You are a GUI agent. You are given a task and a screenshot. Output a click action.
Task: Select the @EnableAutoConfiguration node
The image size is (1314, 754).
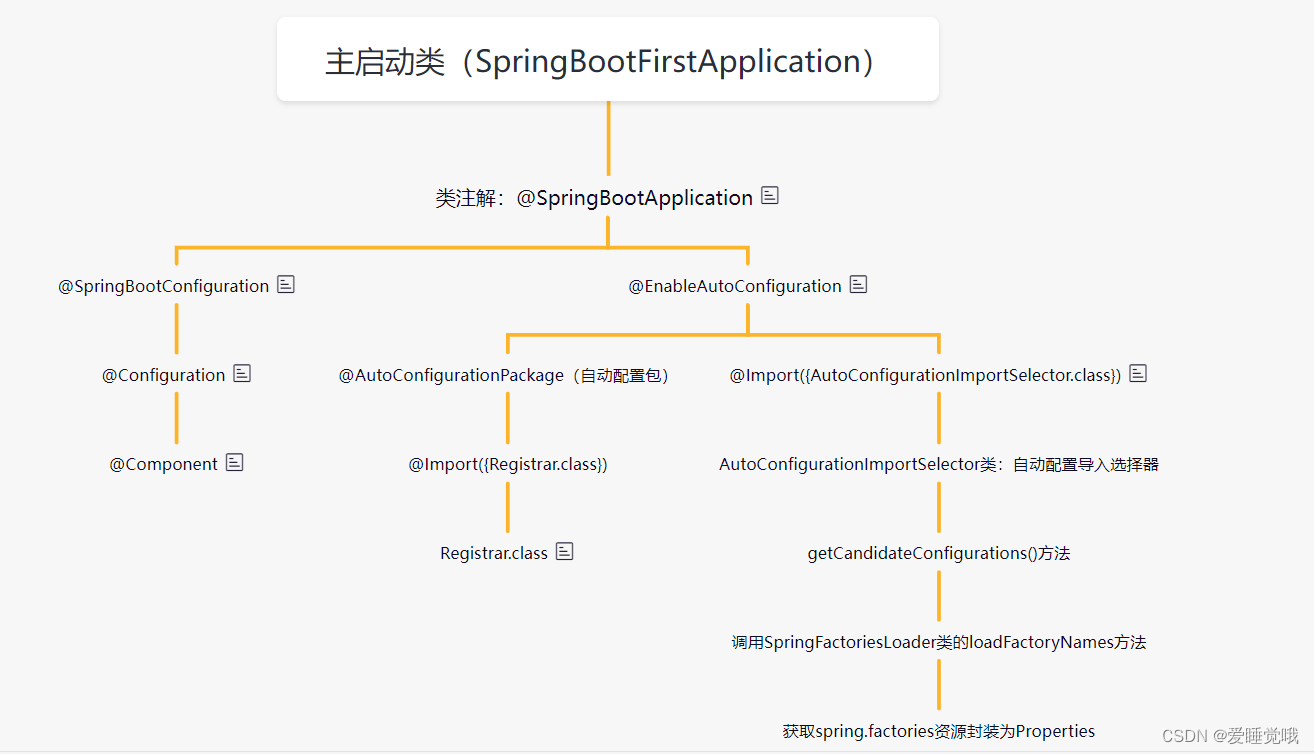(735, 286)
